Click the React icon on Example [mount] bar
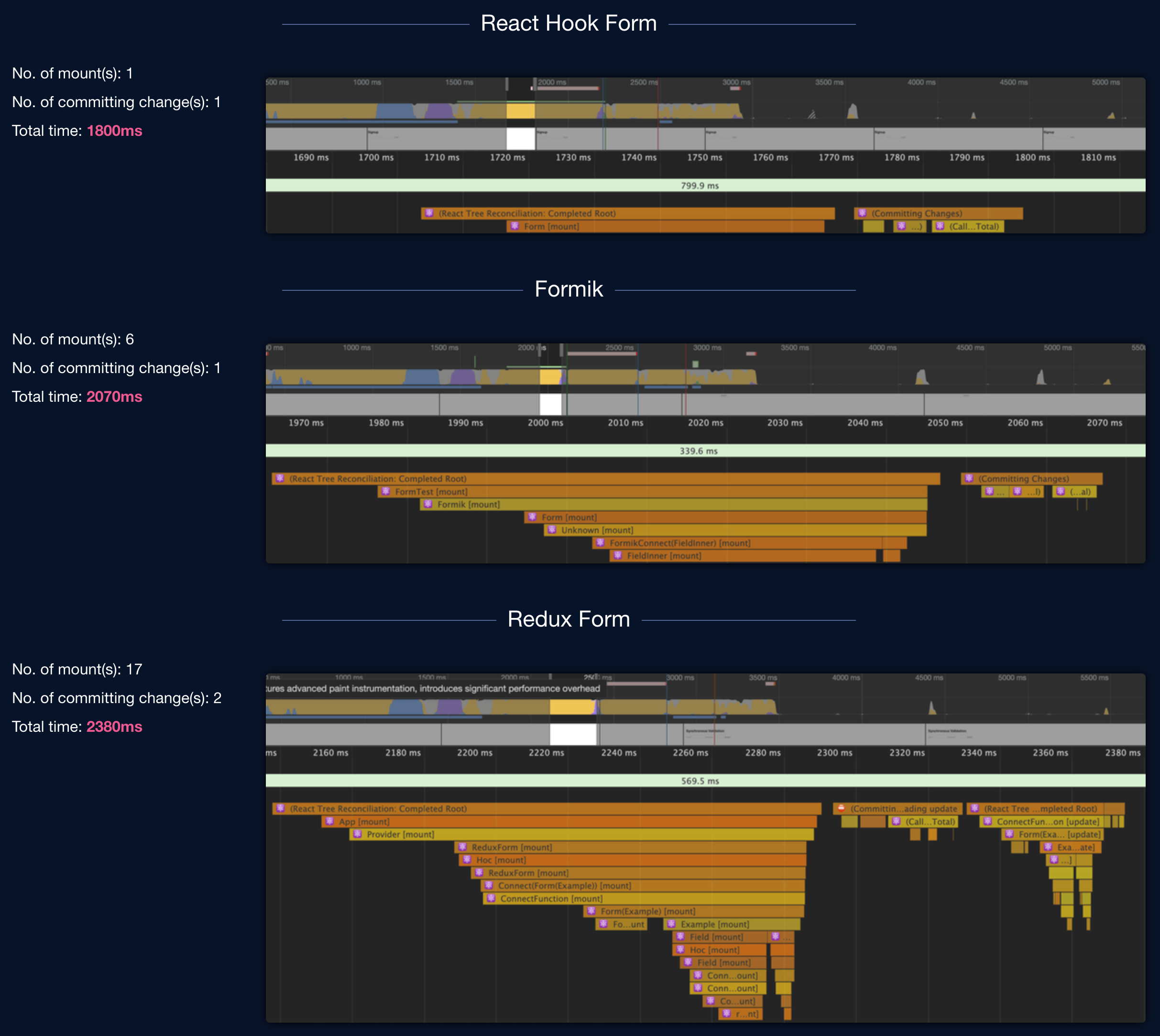 [x=671, y=924]
